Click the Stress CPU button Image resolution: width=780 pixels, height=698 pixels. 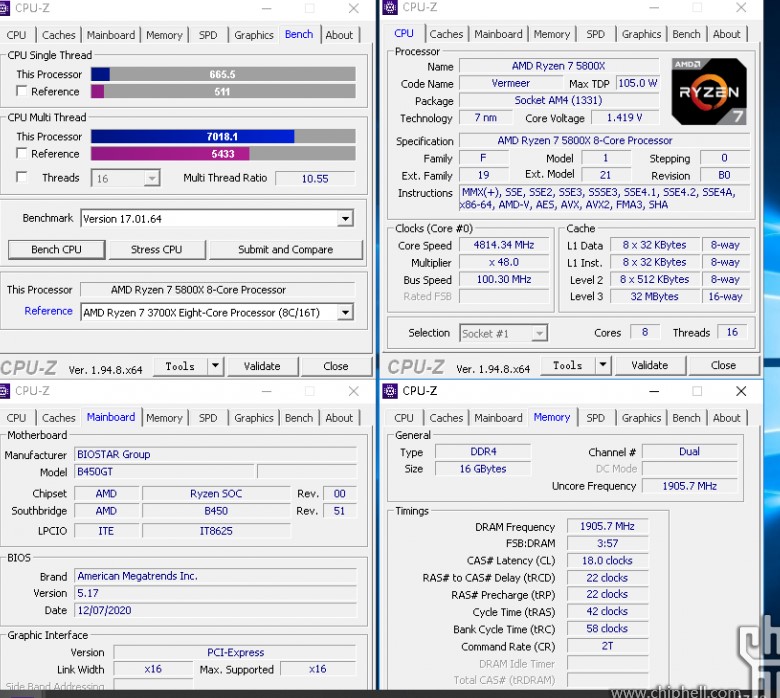[x=157, y=250]
